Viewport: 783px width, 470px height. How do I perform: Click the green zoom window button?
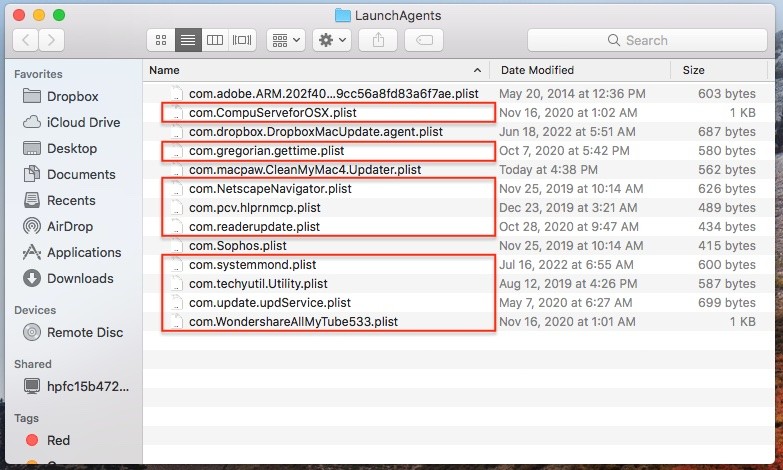point(59,15)
